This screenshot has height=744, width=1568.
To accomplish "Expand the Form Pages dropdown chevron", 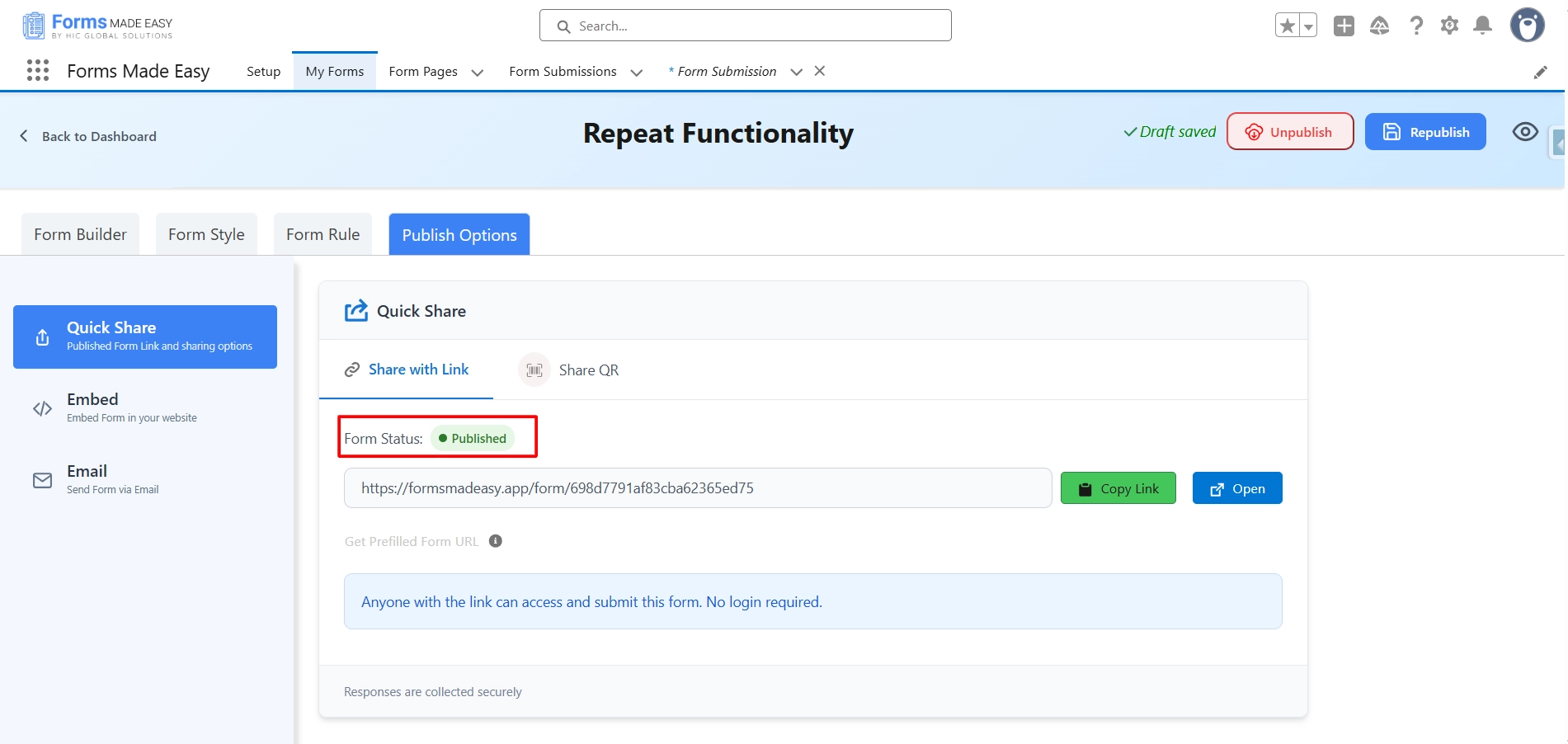I will [477, 73].
